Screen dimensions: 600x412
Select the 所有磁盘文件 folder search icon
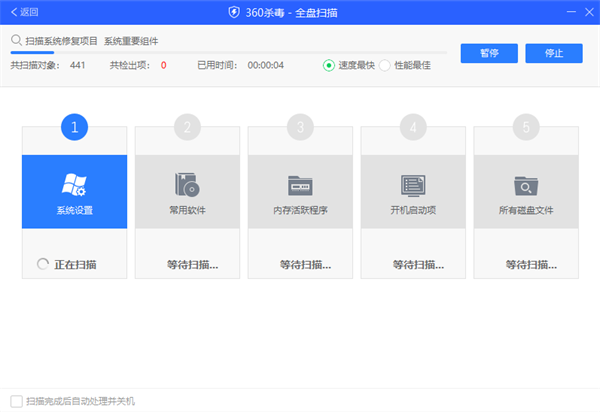526,184
